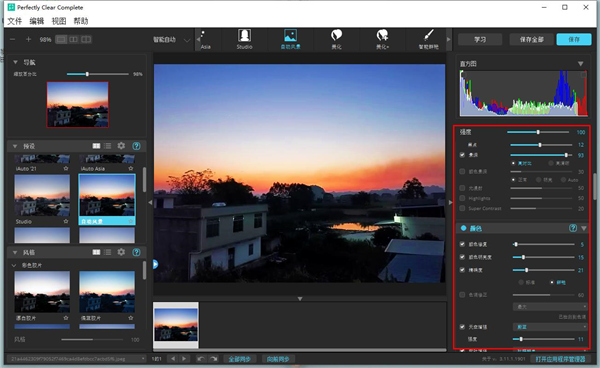Toggle the checkbox for slider valued 21
The height and width of the screenshot is (368, 600).
[462, 270]
